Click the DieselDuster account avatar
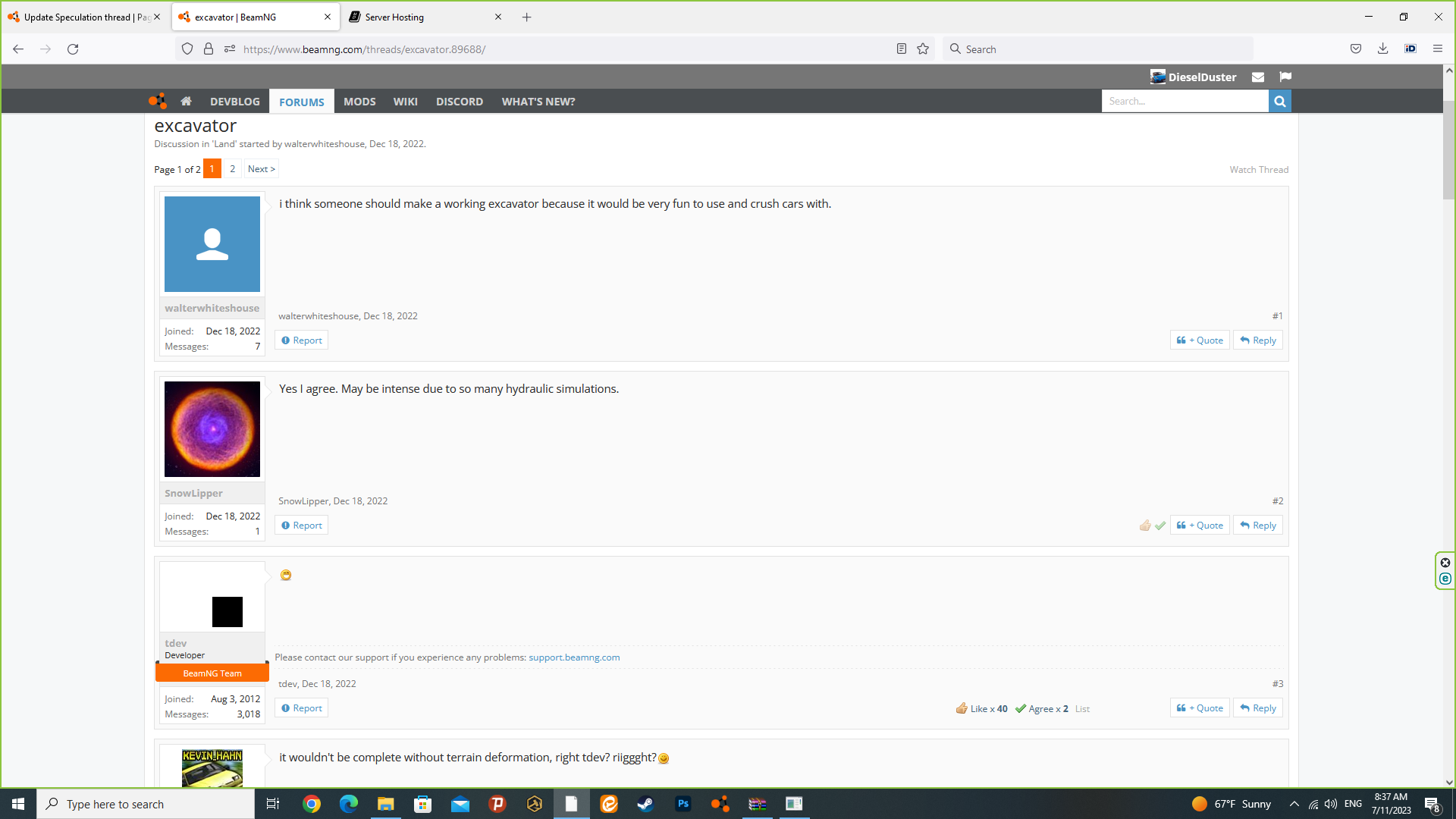Viewport: 1456px width, 819px height. (x=1157, y=77)
